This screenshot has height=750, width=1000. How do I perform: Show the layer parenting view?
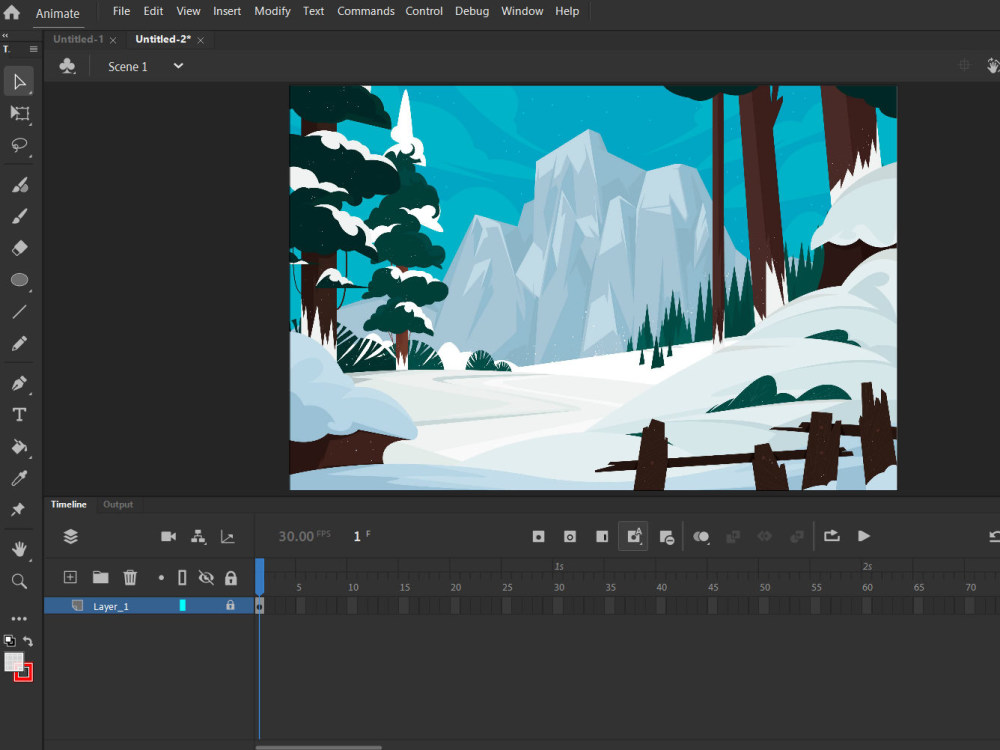tap(198, 536)
